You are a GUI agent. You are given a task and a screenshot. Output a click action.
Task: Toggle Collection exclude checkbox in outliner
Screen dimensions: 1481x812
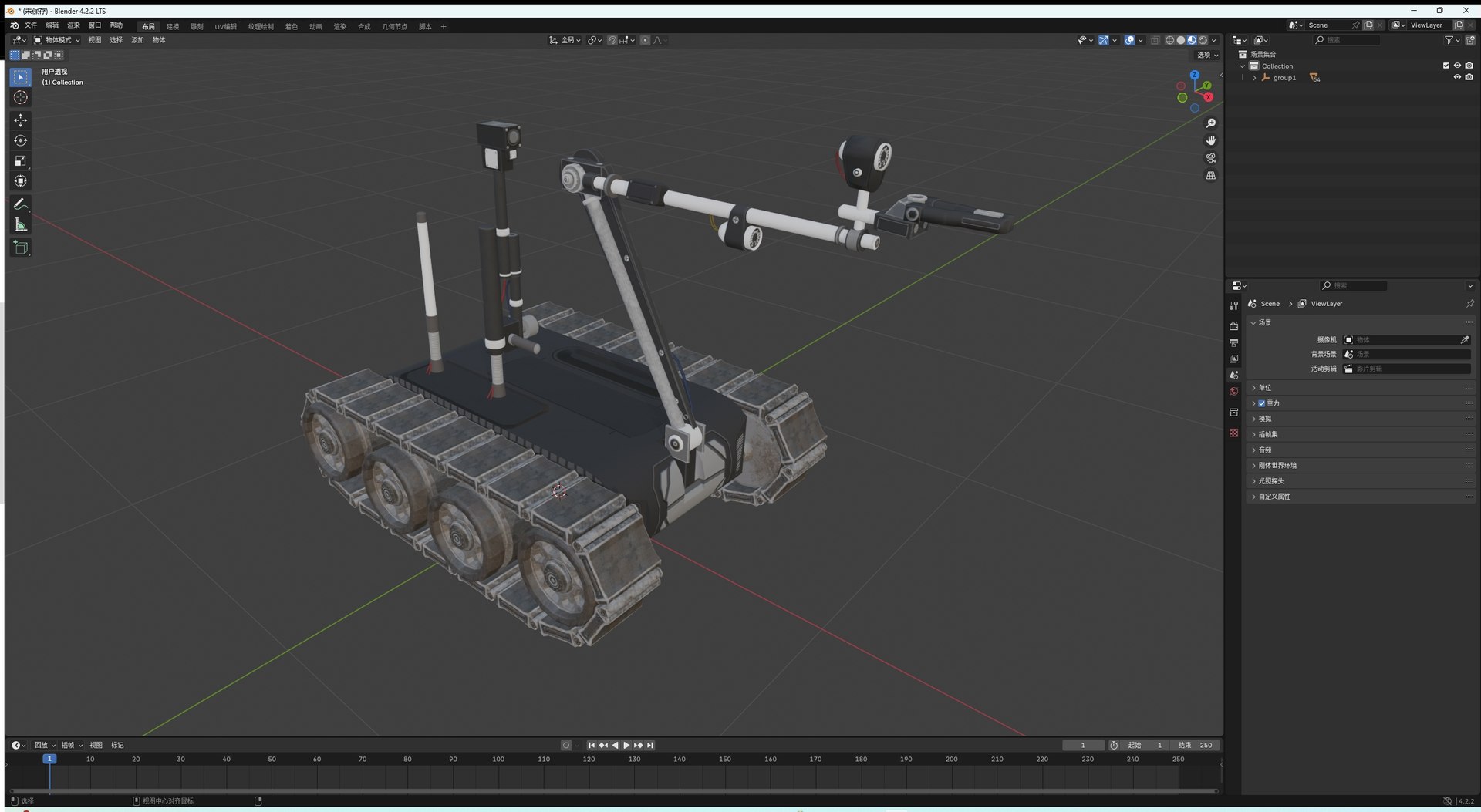point(1446,66)
